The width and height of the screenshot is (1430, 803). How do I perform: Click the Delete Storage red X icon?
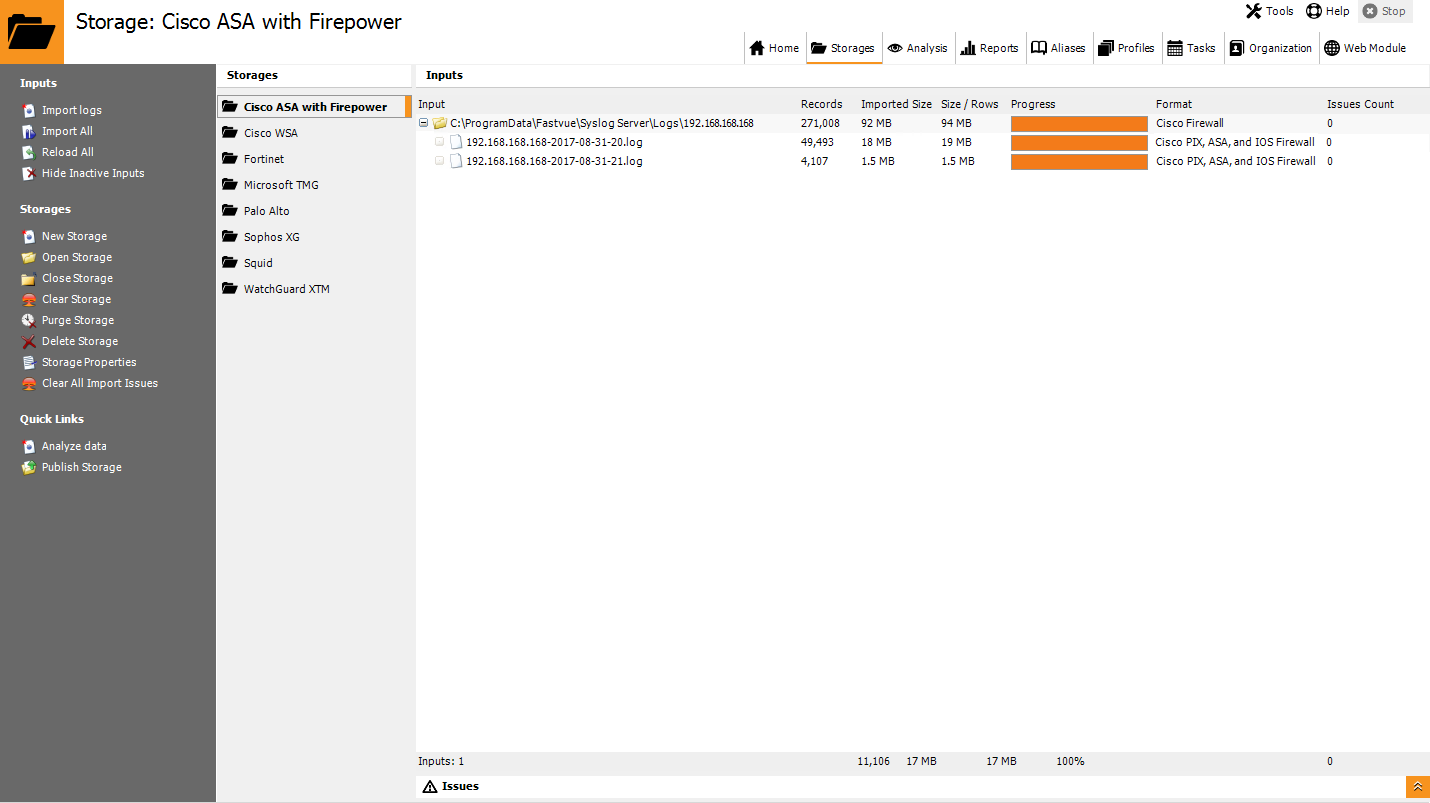tap(29, 341)
